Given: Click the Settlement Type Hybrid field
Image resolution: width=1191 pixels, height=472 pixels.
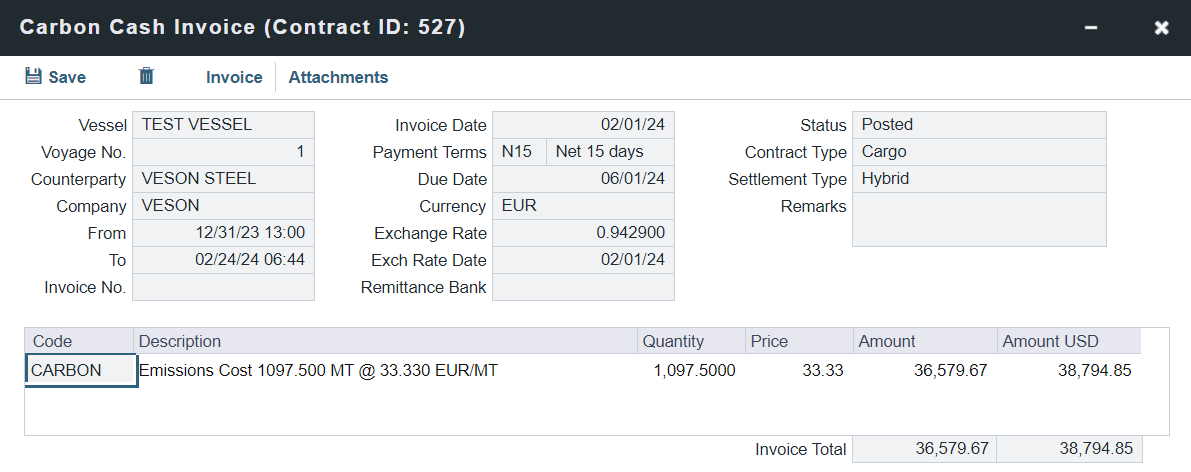Looking at the screenshot, I should (x=979, y=179).
